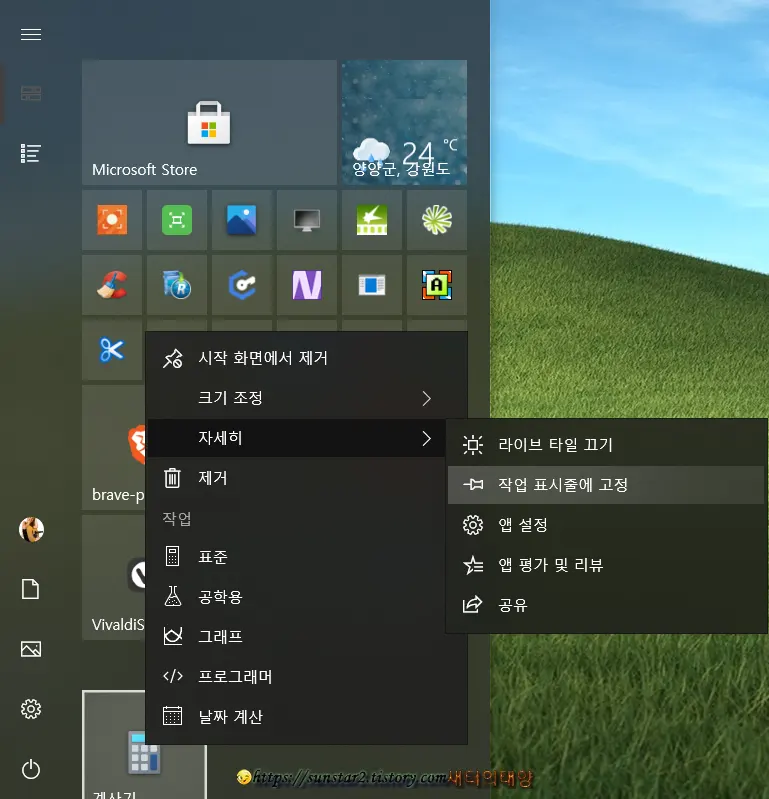Open calculator in 프로그래머 mode

307,677
